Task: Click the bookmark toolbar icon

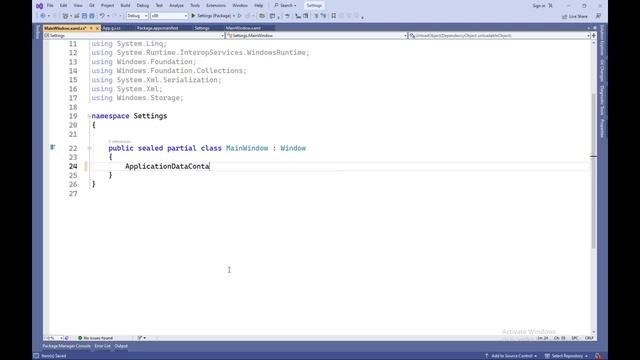Action: coord(333,16)
